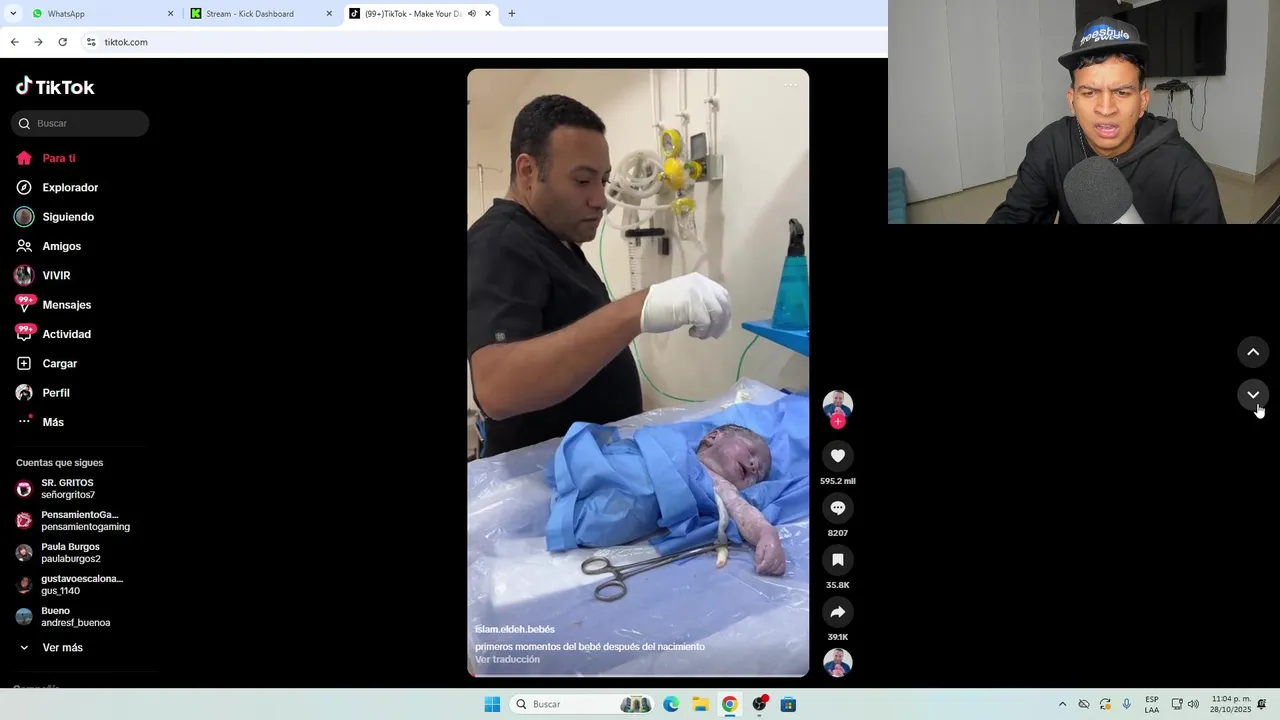Viewport: 1280px width, 720px height.
Task: View site information icon in address bar
Action: (x=91, y=42)
